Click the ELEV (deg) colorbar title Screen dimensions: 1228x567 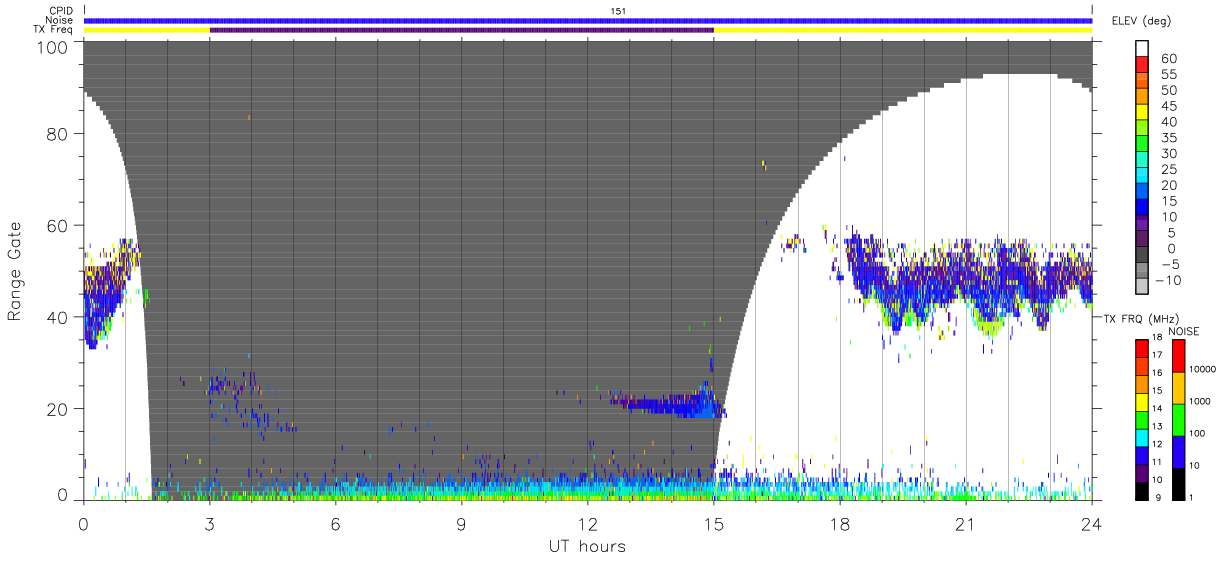coord(1141,20)
